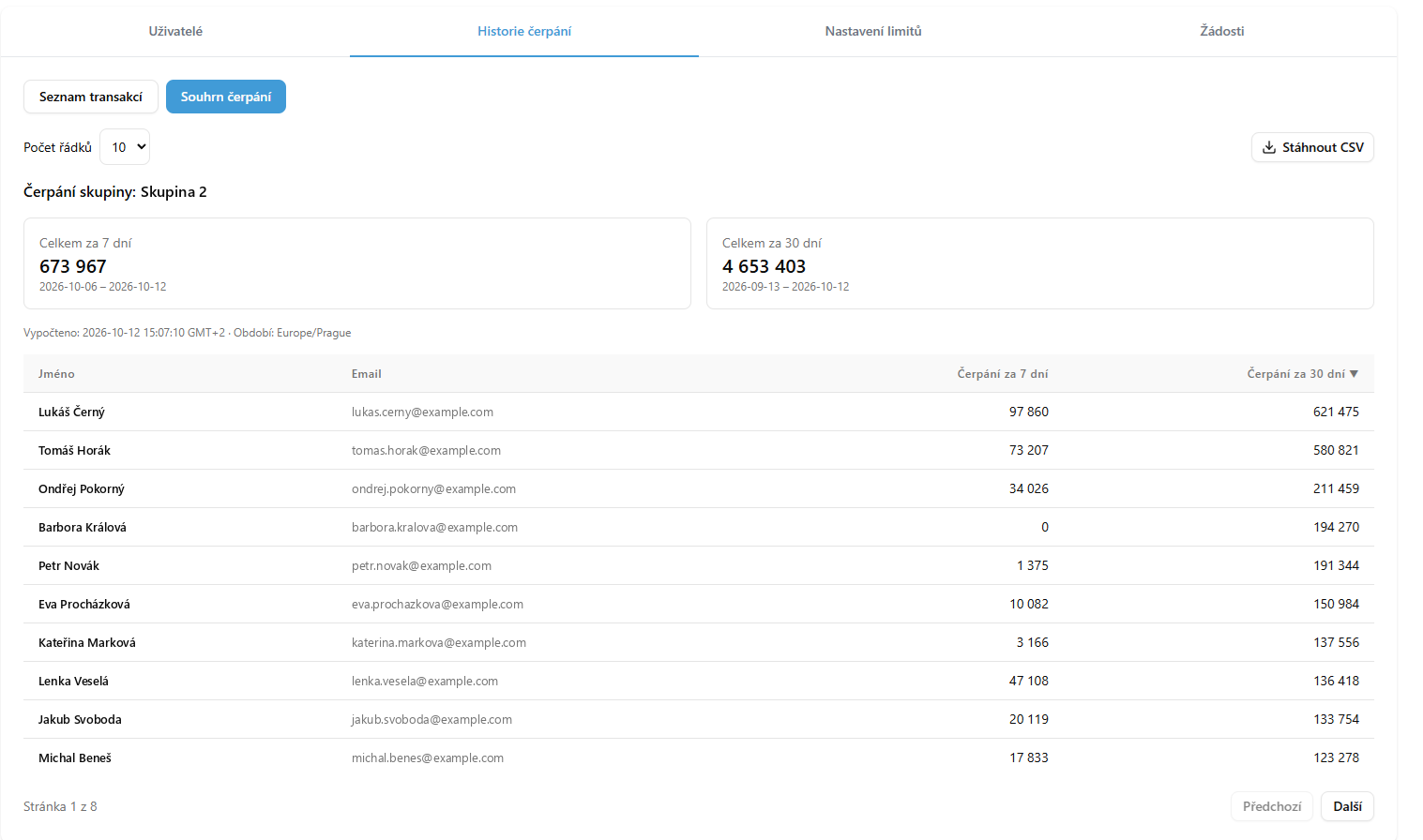Screen dimensions: 1423x840
Task: Select the Michal Beneš row
Action: click(699, 757)
